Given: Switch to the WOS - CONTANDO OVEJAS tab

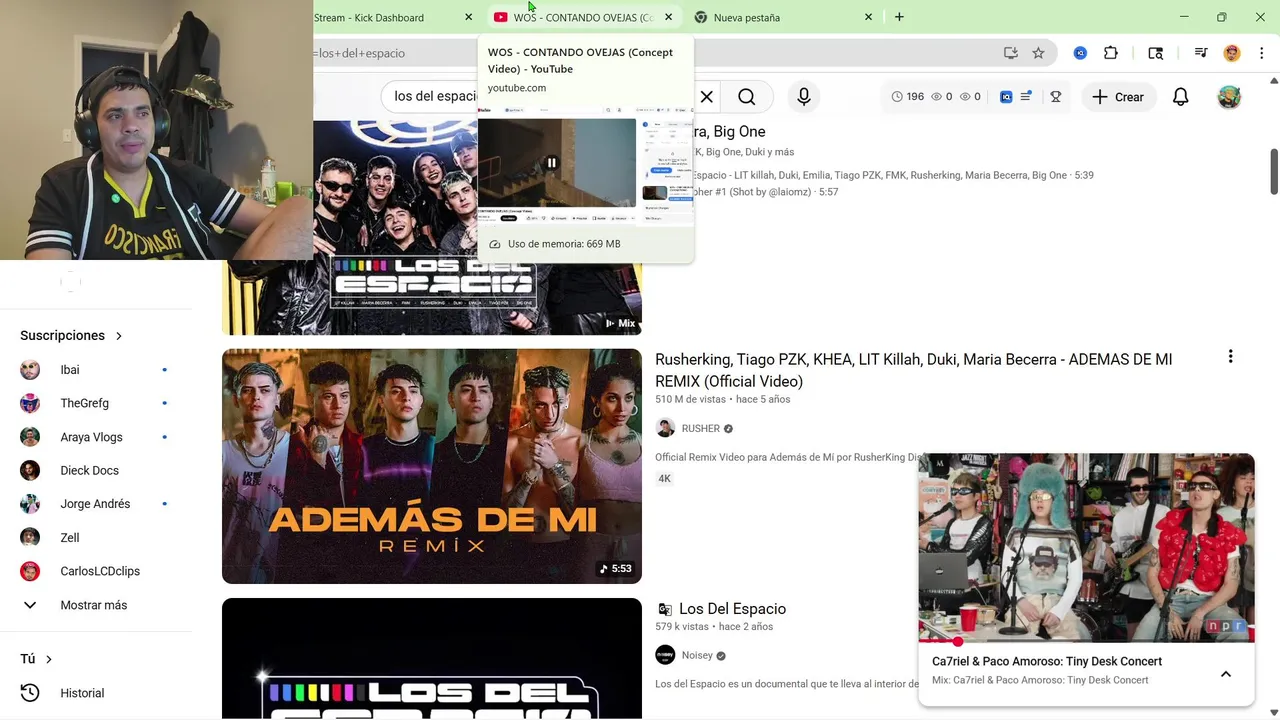Looking at the screenshot, I should [x=584, y=17].
